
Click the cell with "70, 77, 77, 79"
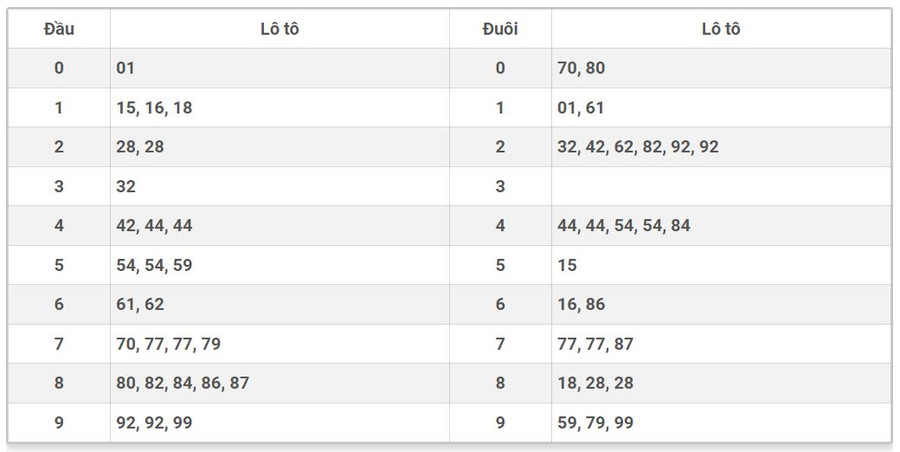click(x=168, y=344)
